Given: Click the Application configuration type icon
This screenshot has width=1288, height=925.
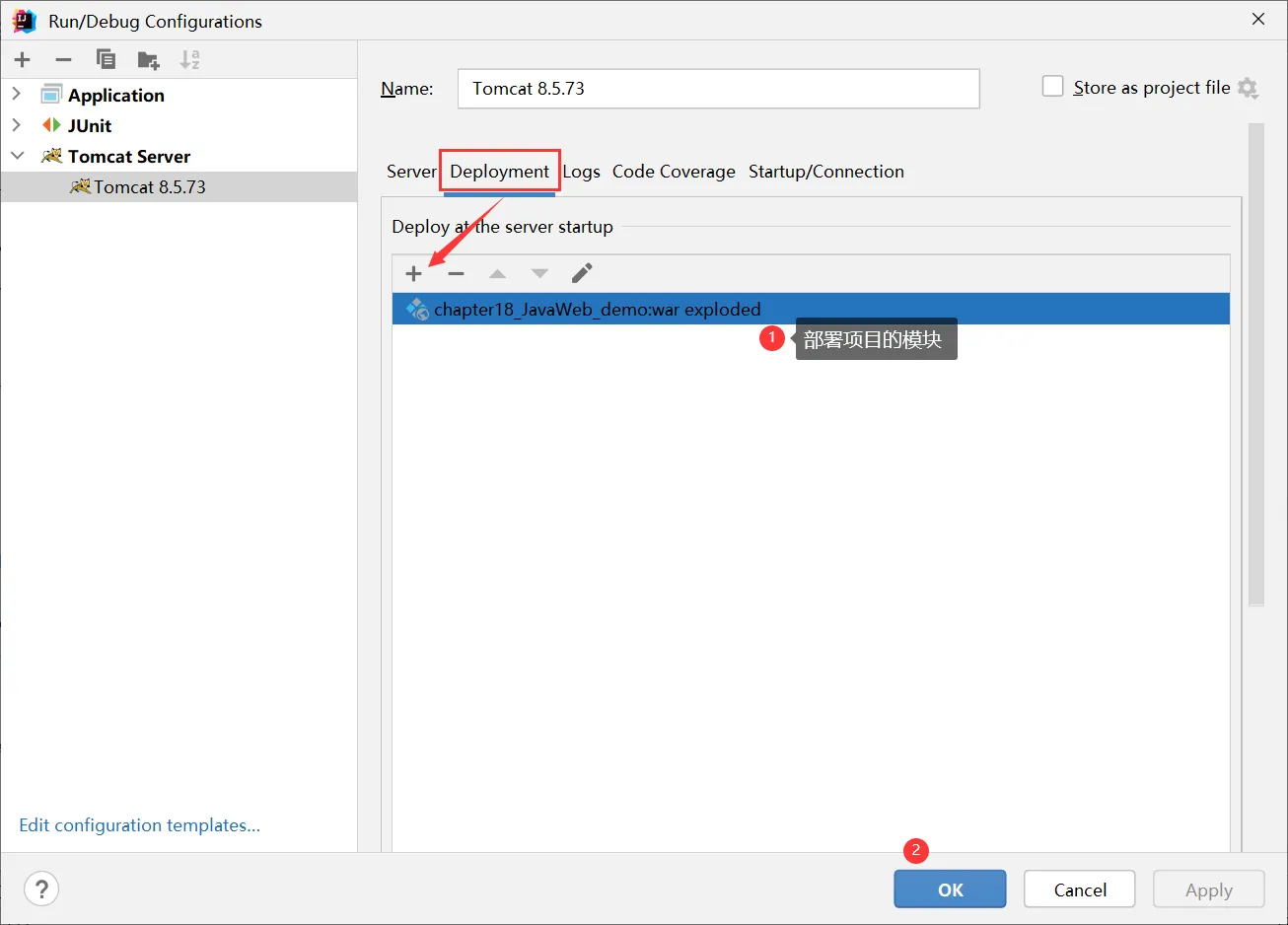Looking at the screenshot, I should (51, 95).
